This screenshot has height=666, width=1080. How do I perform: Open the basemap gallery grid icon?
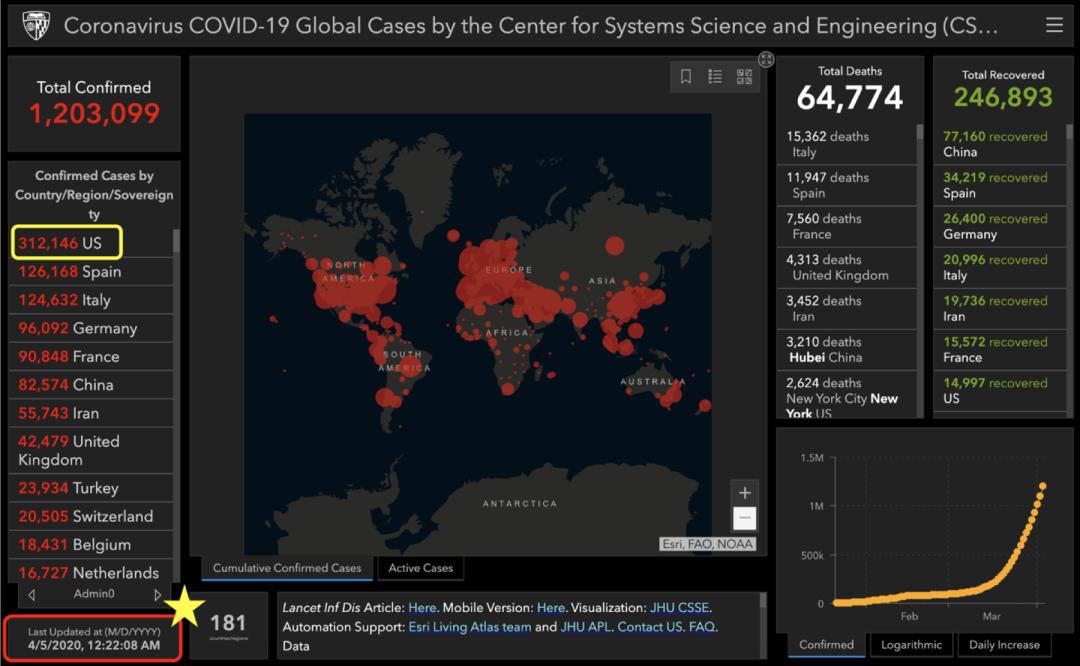click(745, 76)
